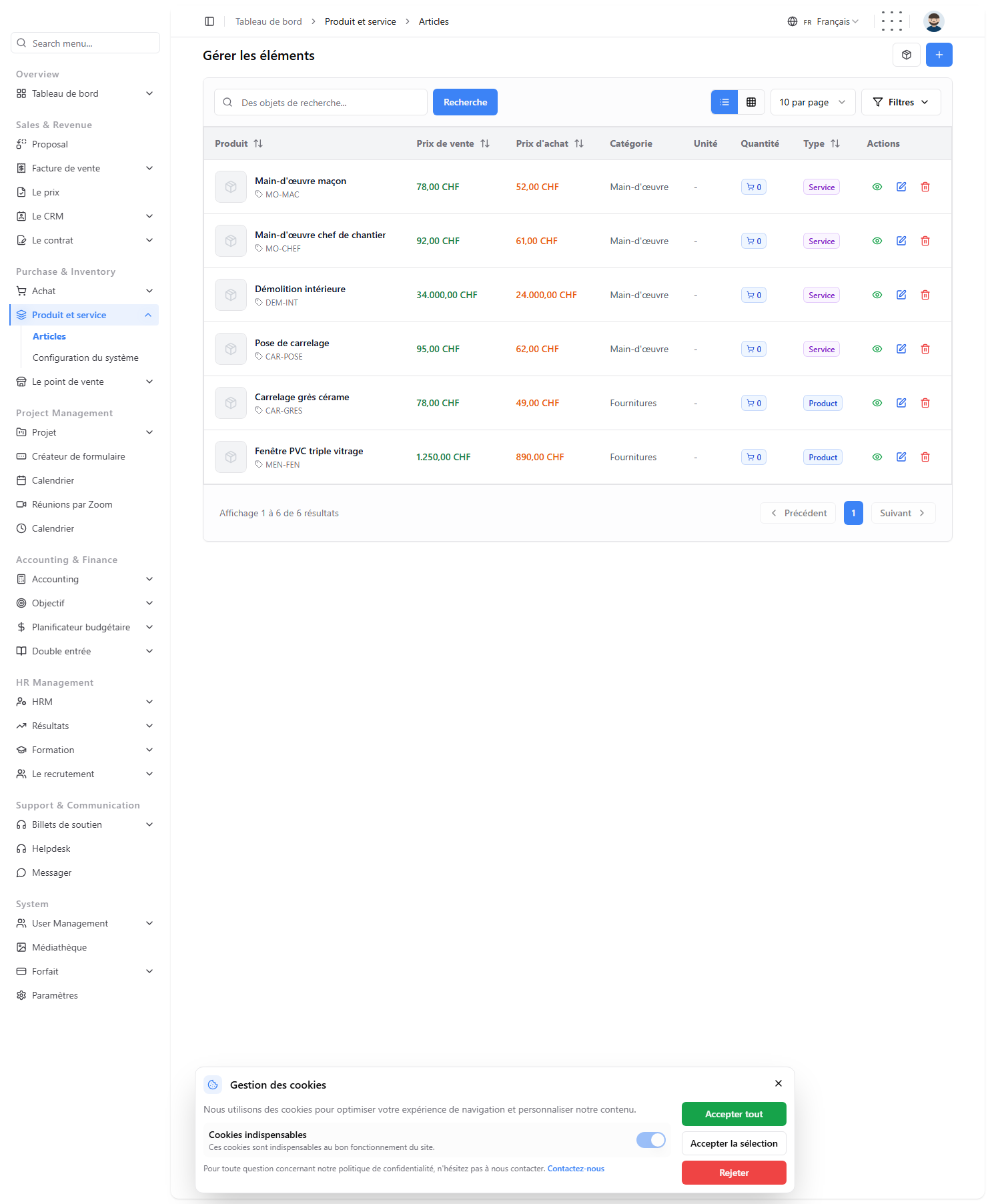
Task: Click the Search menu field
Action: tap(85, 43)
